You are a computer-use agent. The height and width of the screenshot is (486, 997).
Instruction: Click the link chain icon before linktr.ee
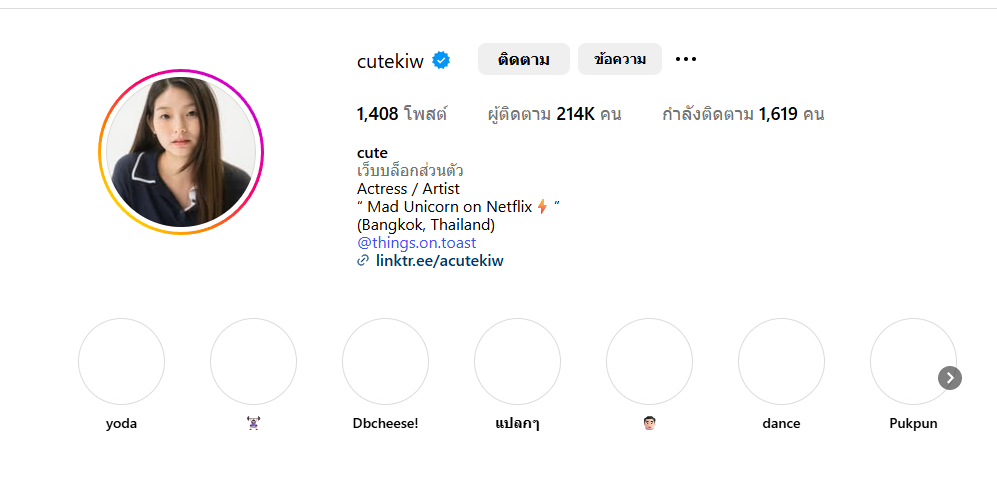click(x=363, y=260)
